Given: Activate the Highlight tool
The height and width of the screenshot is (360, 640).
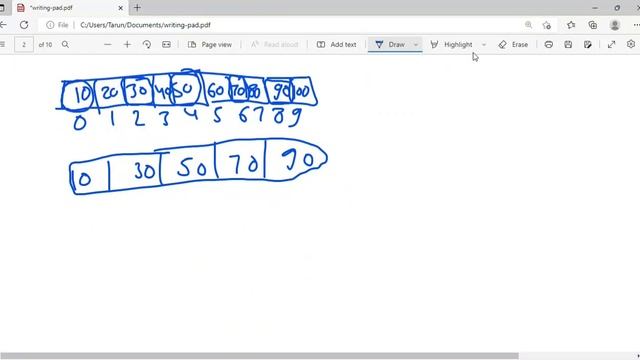Looking at the screenshot, I should pos(451,44).
